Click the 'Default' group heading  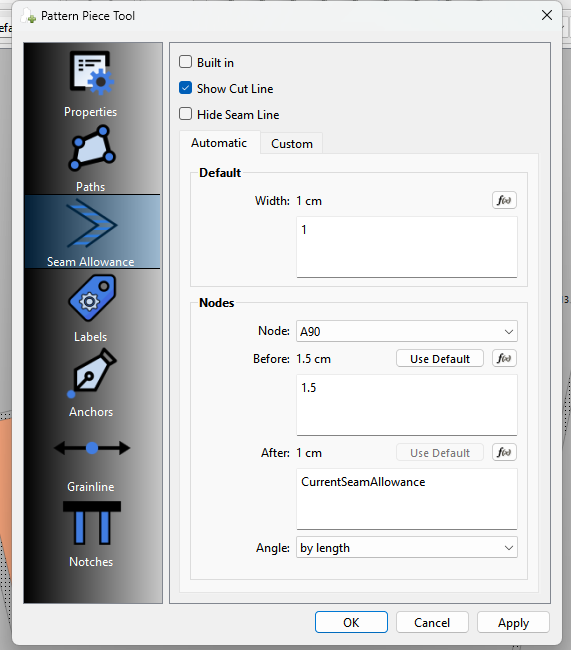220,172
